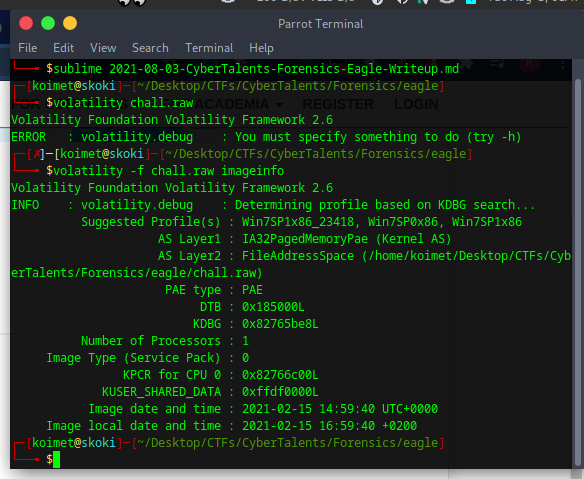Click the teal icon in the system tray
This screenshot has height=479, width=584.
[471, 1]
